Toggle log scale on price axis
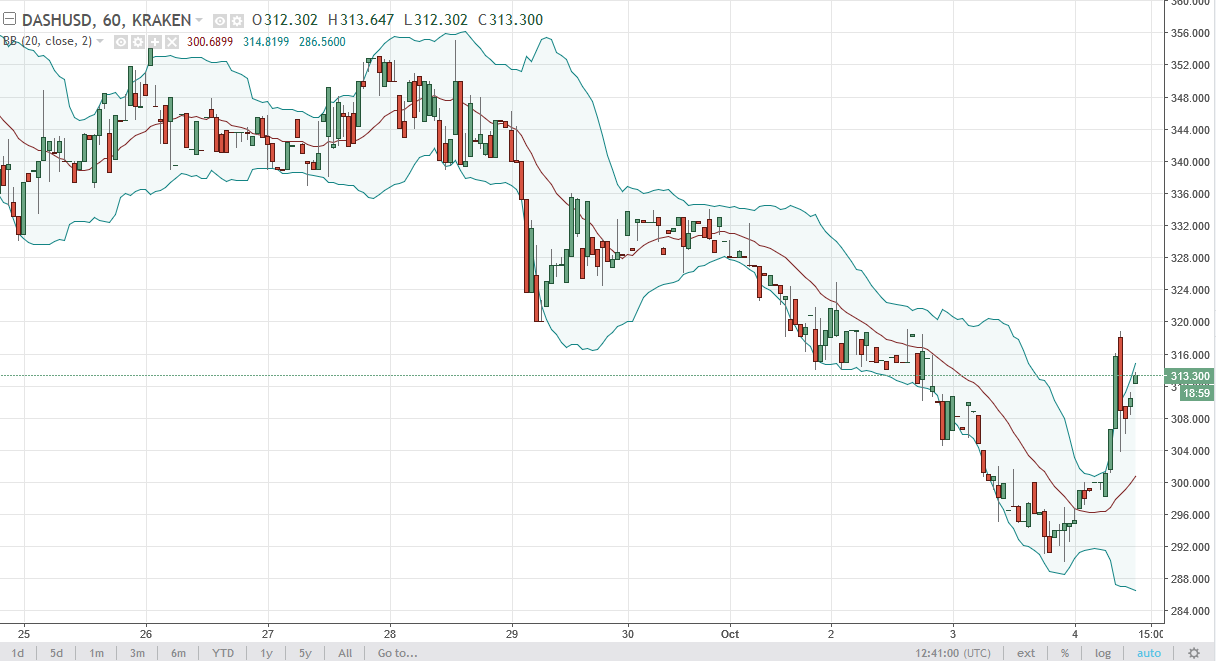 (x=1103, y=653)
